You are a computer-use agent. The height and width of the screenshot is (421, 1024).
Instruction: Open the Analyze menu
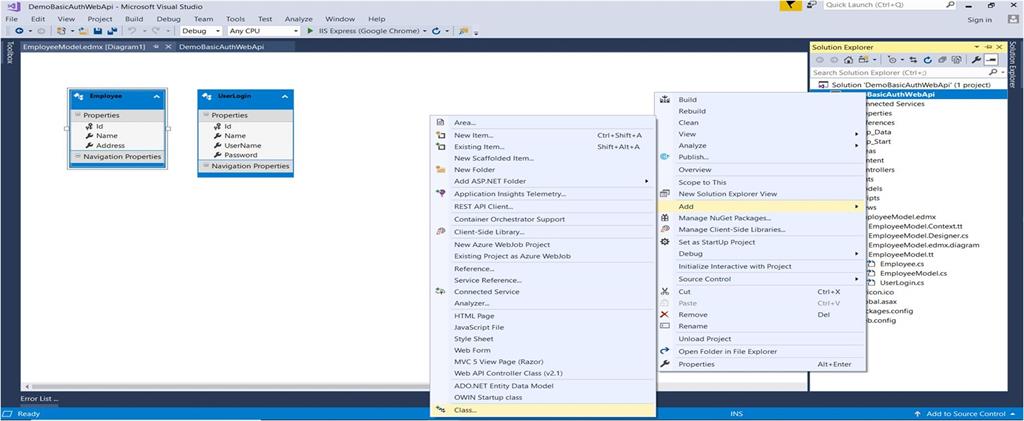298,19
